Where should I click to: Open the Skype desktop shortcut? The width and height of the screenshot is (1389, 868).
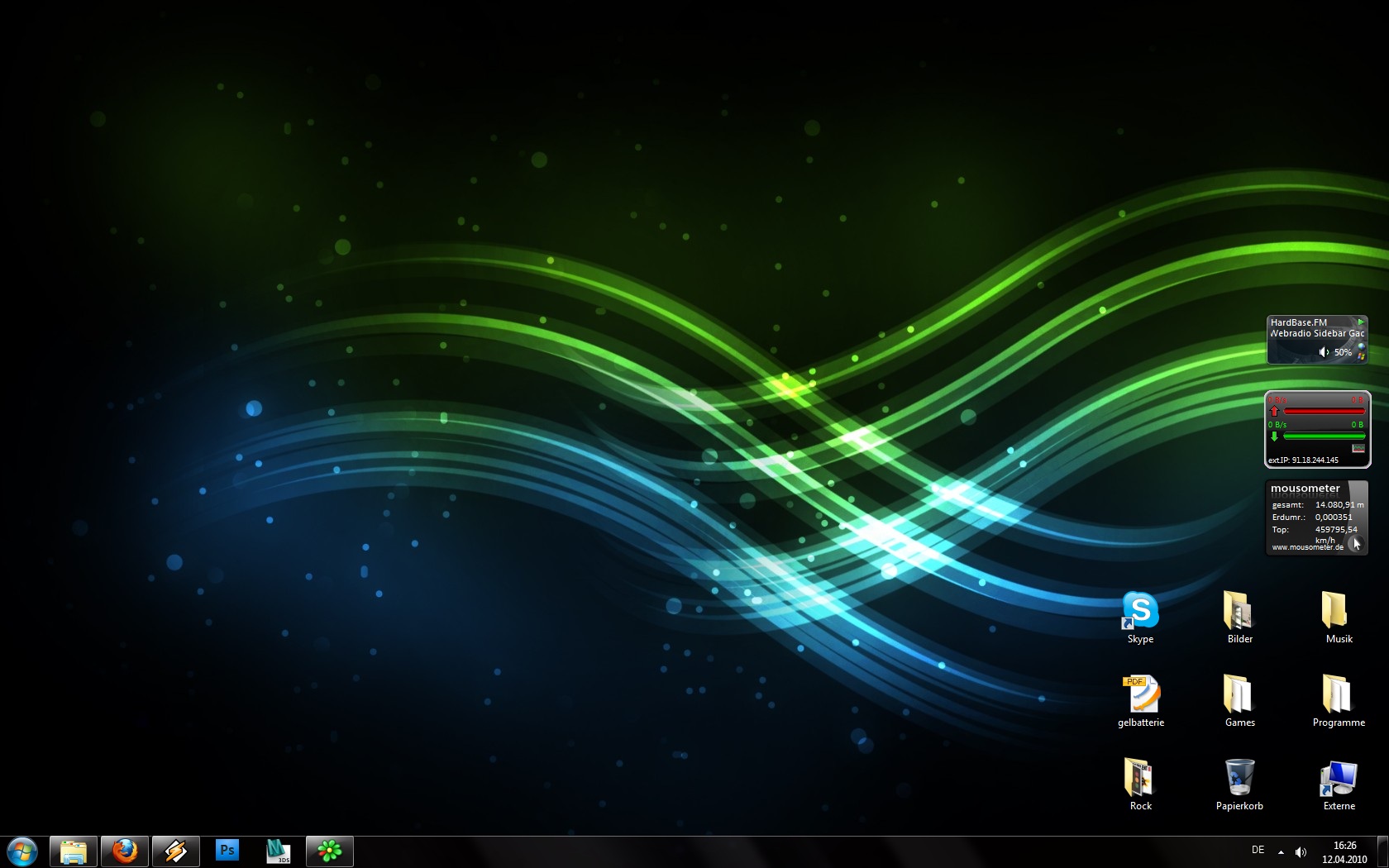click(x=1140, y=613)
